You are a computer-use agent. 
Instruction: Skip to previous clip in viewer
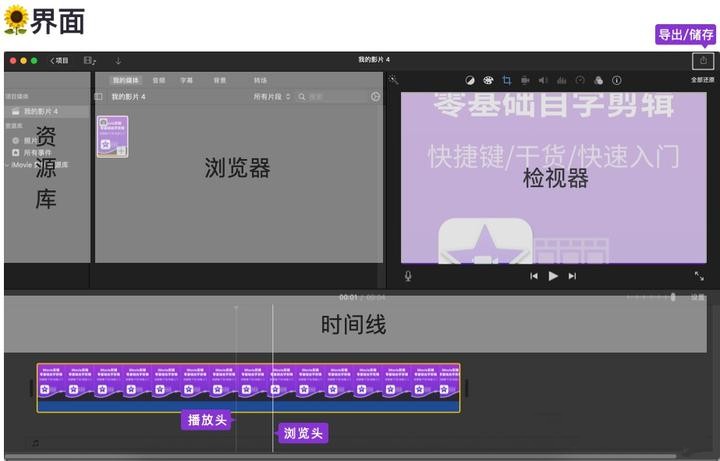point(534,276)
